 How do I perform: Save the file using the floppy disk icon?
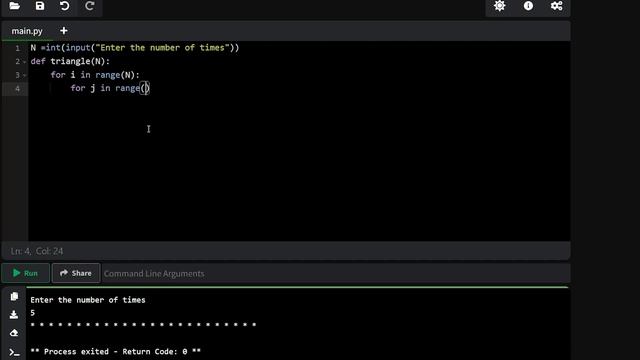40,6
